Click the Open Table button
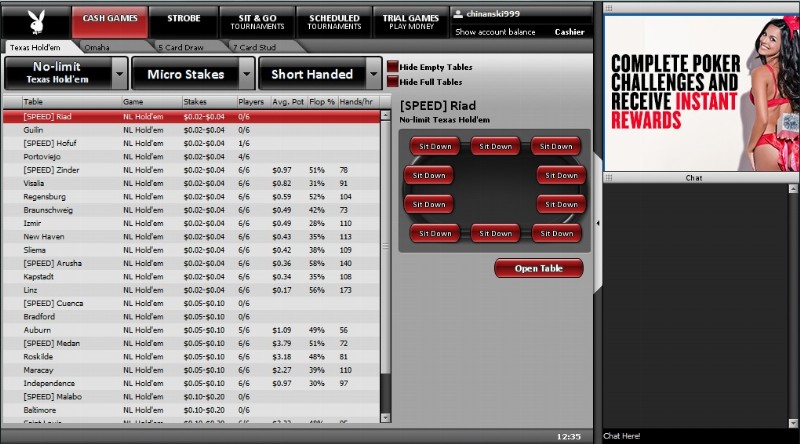Viewport: 800px width, 444px height. click(538, 268)
